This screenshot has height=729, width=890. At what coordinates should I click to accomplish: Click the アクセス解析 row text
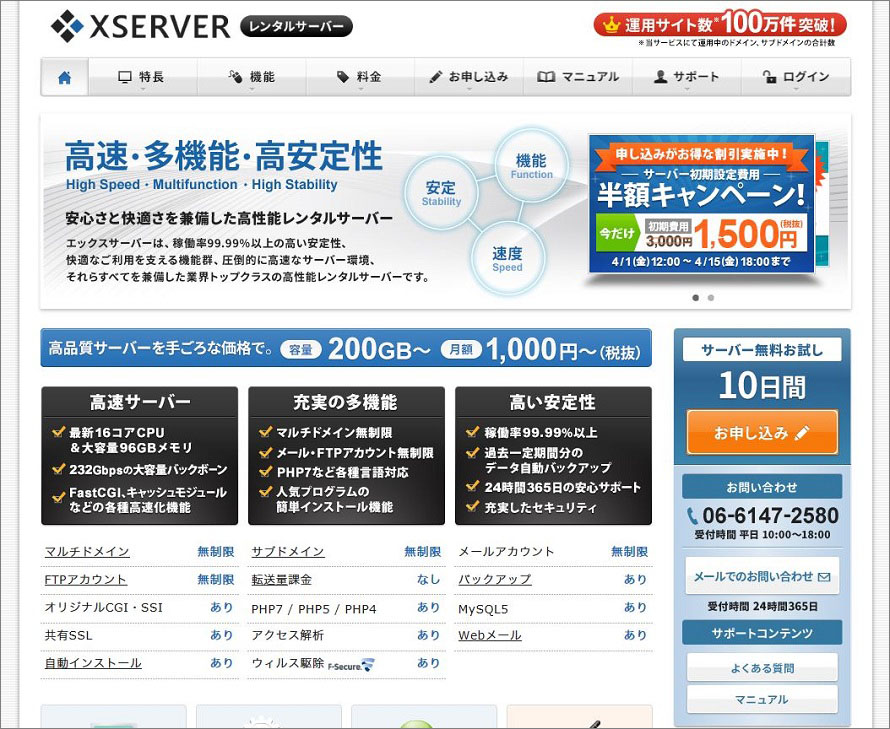[x=287, y=635]
